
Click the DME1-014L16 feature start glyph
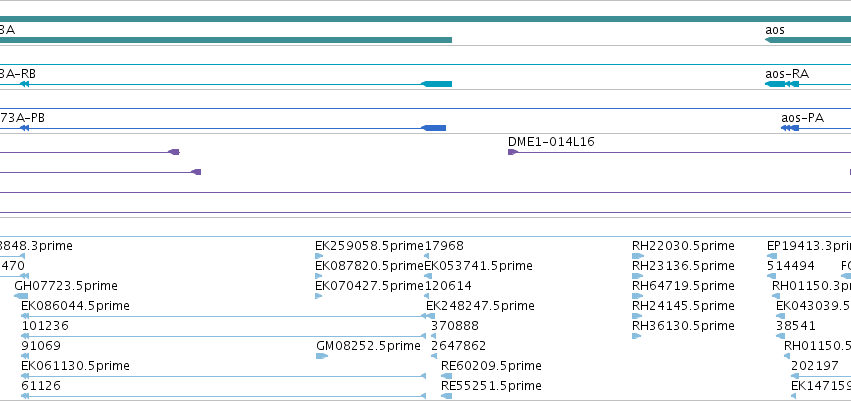click(512, 152)
